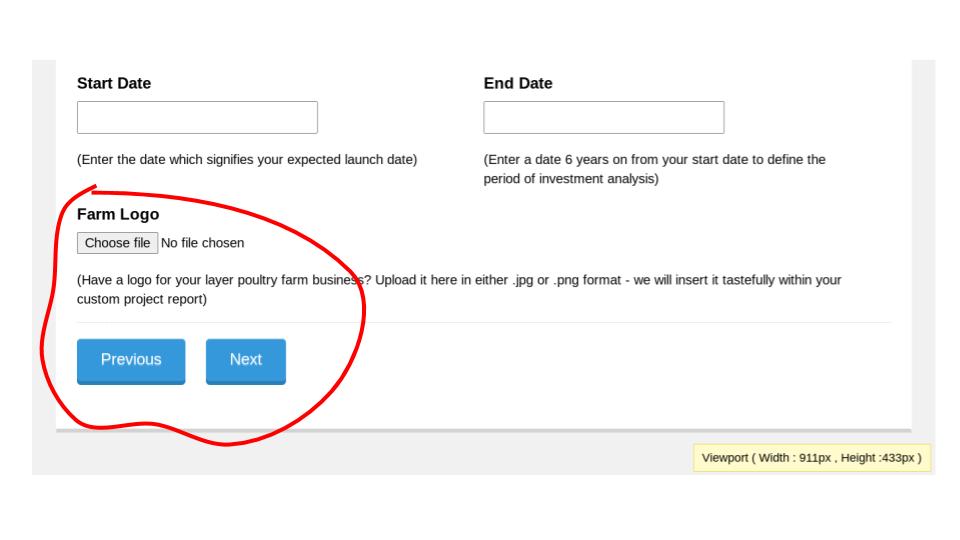Click the horizontal divider above Previous button
960x540 pixels.
point(484,322)
